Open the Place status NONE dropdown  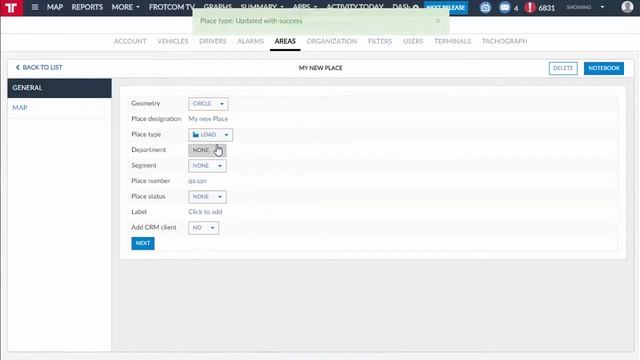[x=207, y=197]
